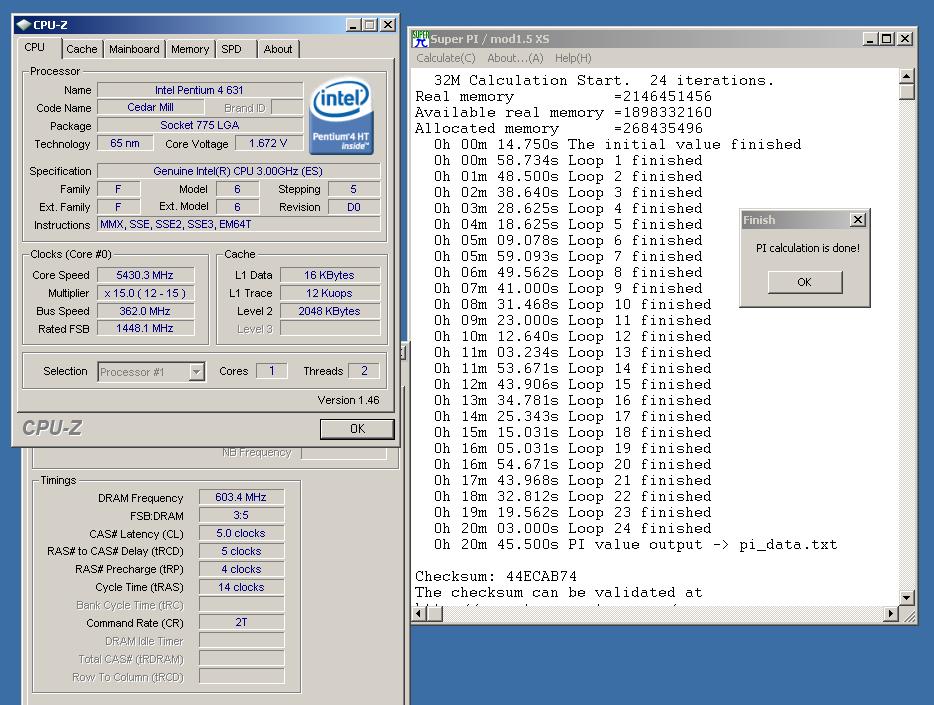934x705 pixels.
Task: Click the horizontal scroll left arrow
Action: (420, 613)
